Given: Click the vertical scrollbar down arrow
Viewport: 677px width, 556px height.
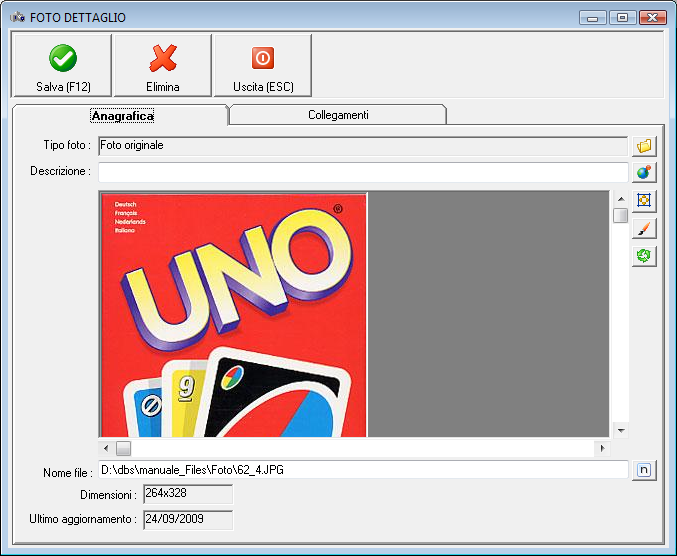Looking at the screenshot, I should tap(621, 430).
